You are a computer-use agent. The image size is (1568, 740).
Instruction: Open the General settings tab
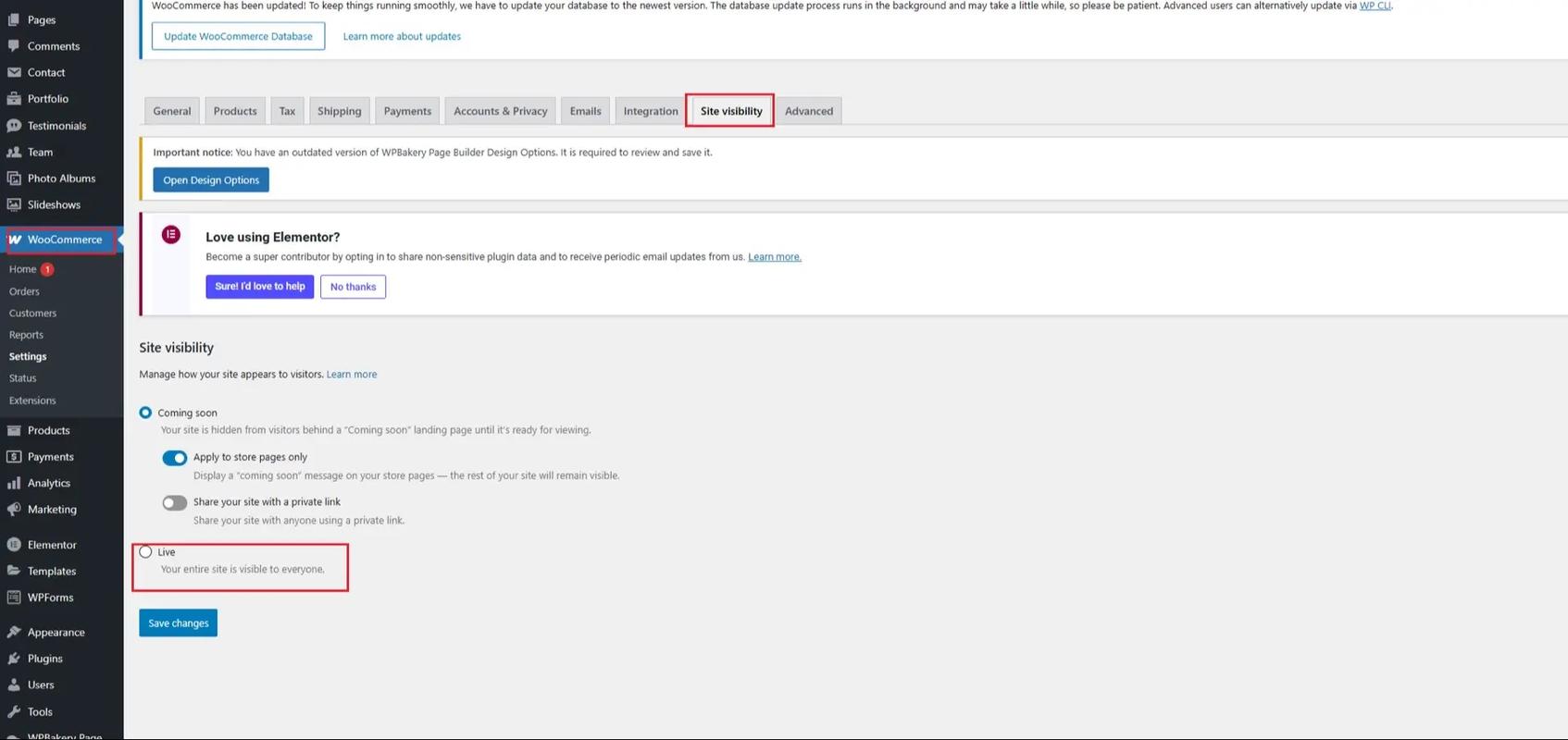(172, 111)
